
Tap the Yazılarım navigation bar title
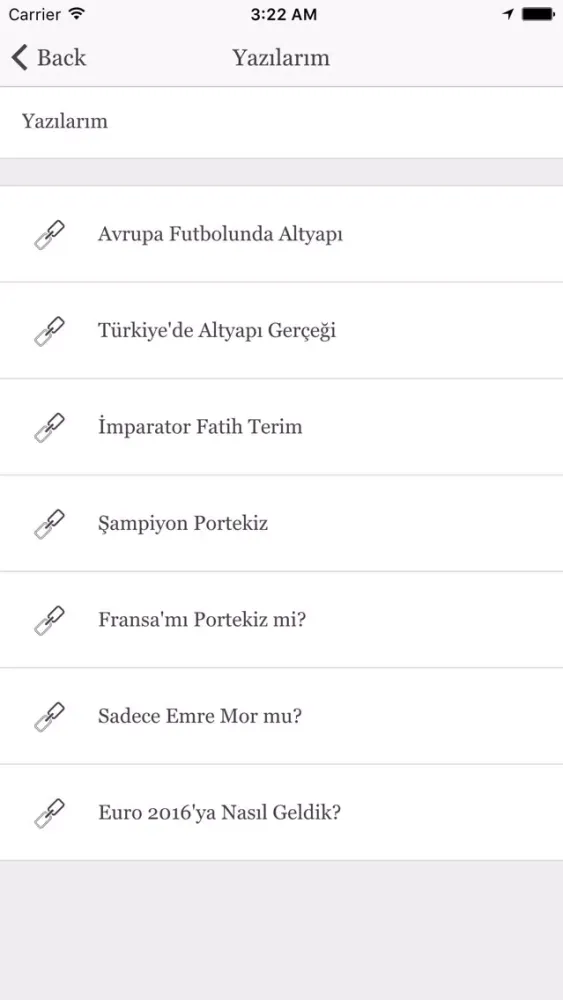pyautogui.click(x=281, y=58)
